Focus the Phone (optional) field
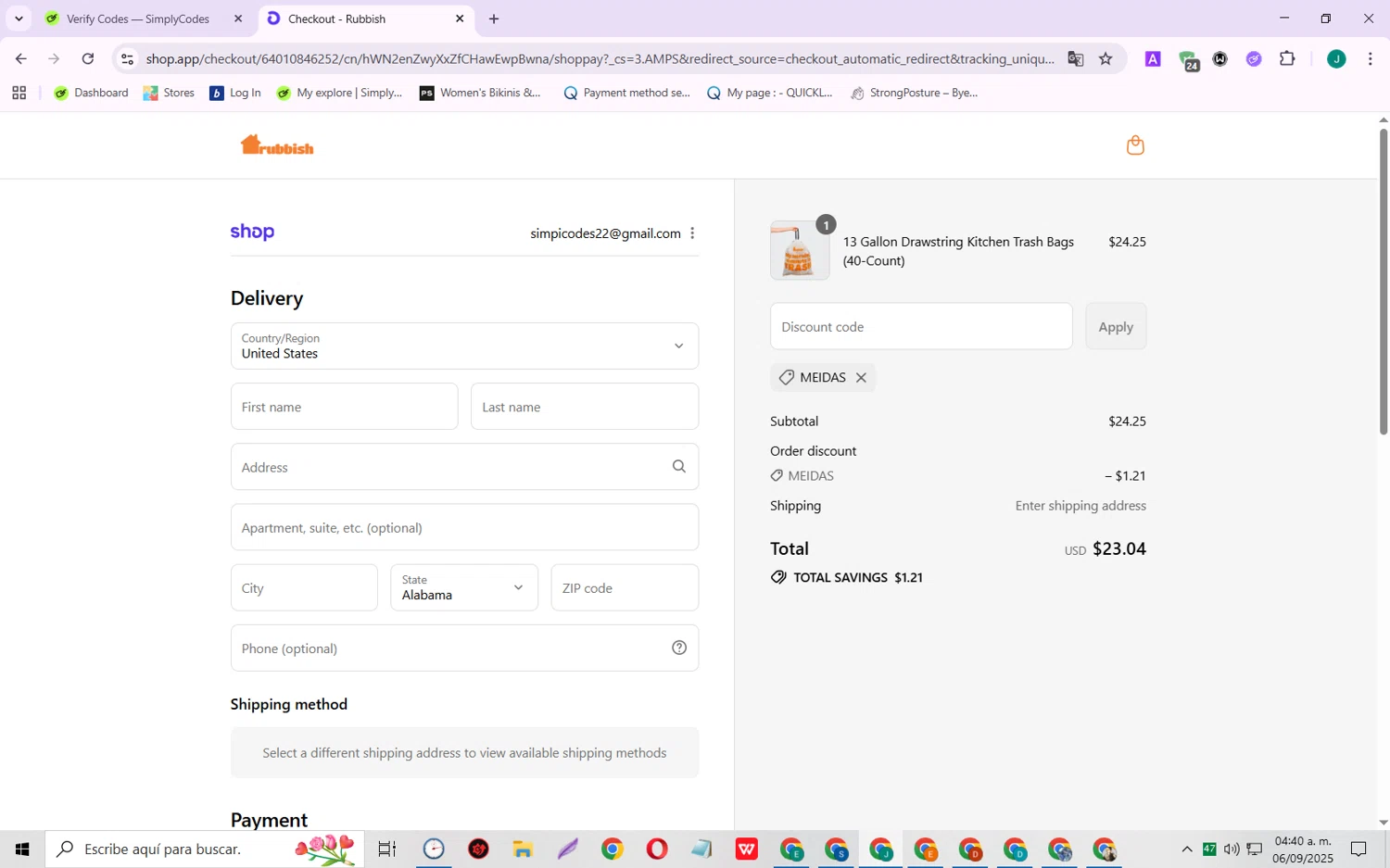The image size is (1390, 868). point(464,648)
